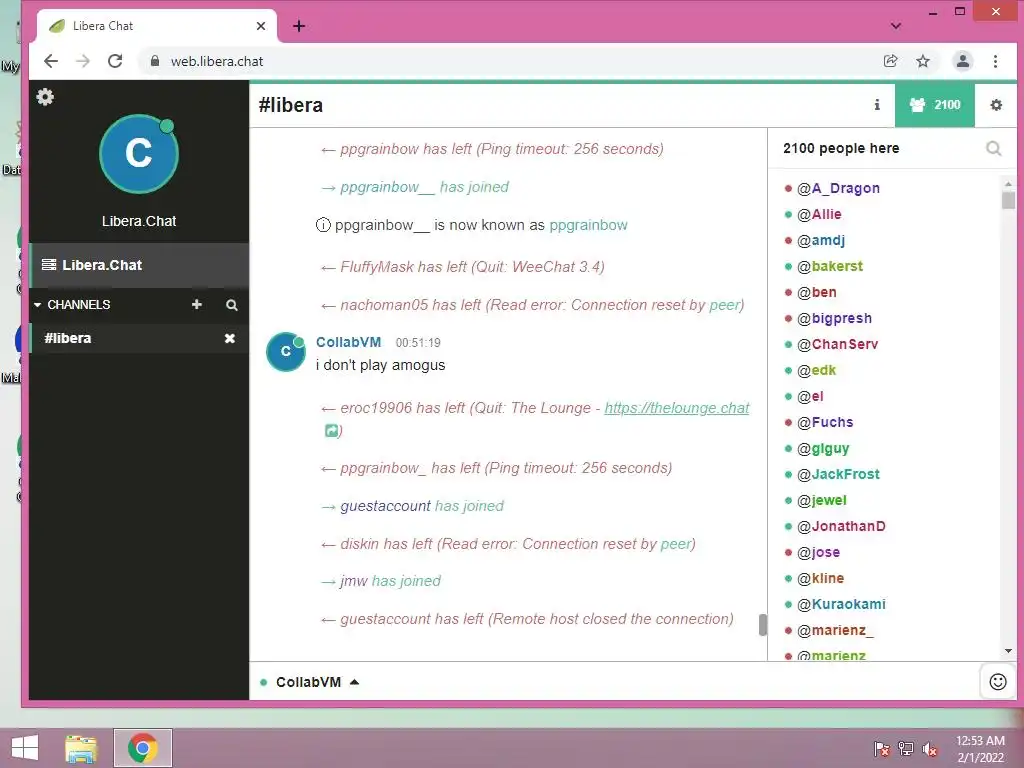Click the link preview icon after thelounge.chat
The image size is (1024, 768).
tap(332, 430)
